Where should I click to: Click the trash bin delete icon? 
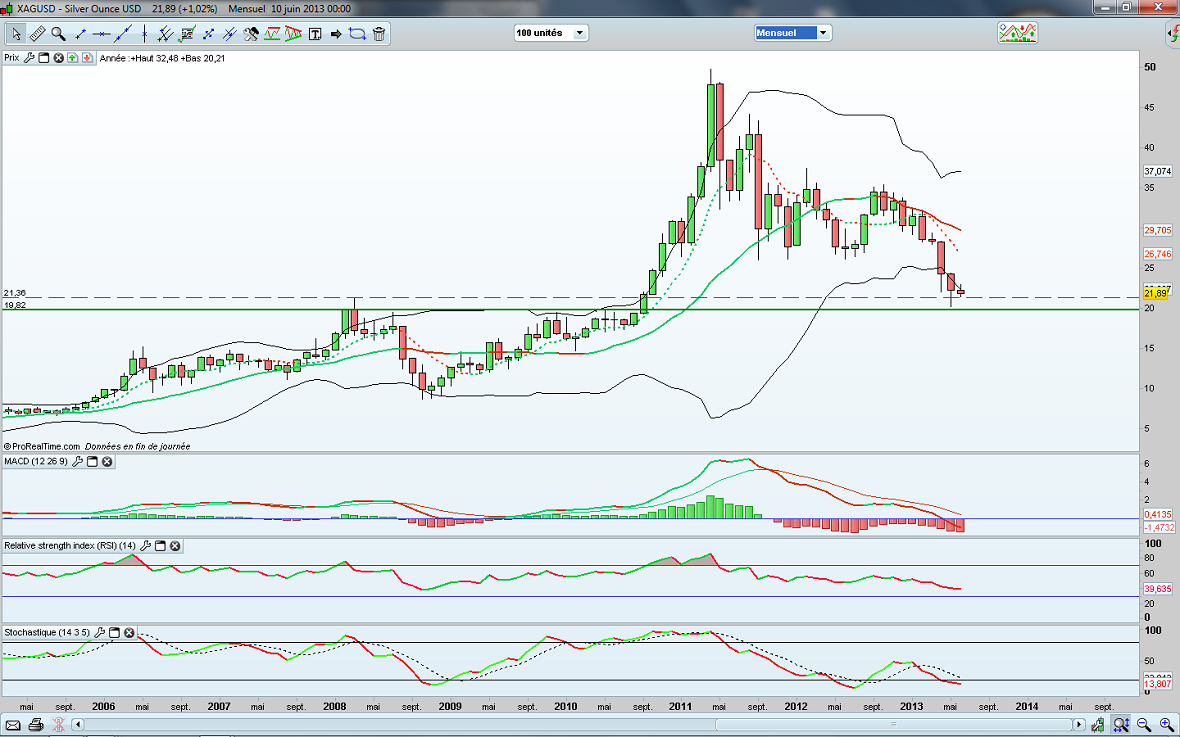tap(379, 34)
